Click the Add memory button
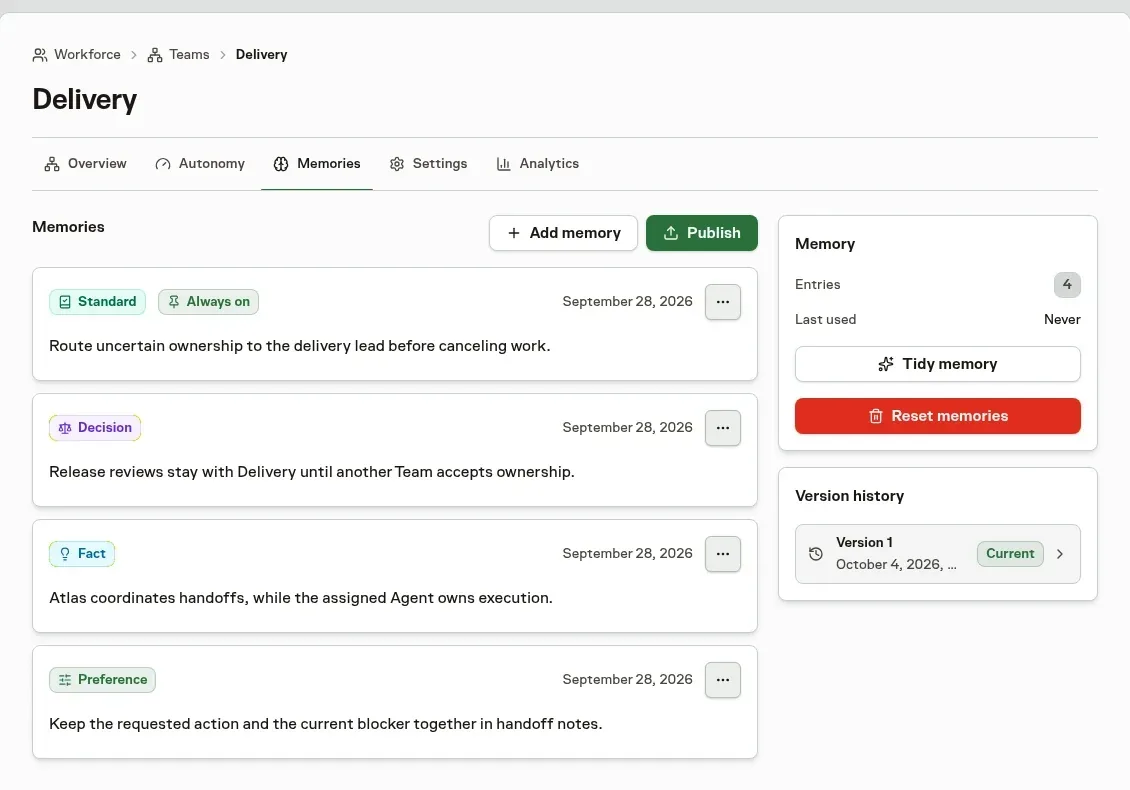The height and width of the screenshot is (790, 1130). pos(563,233)
